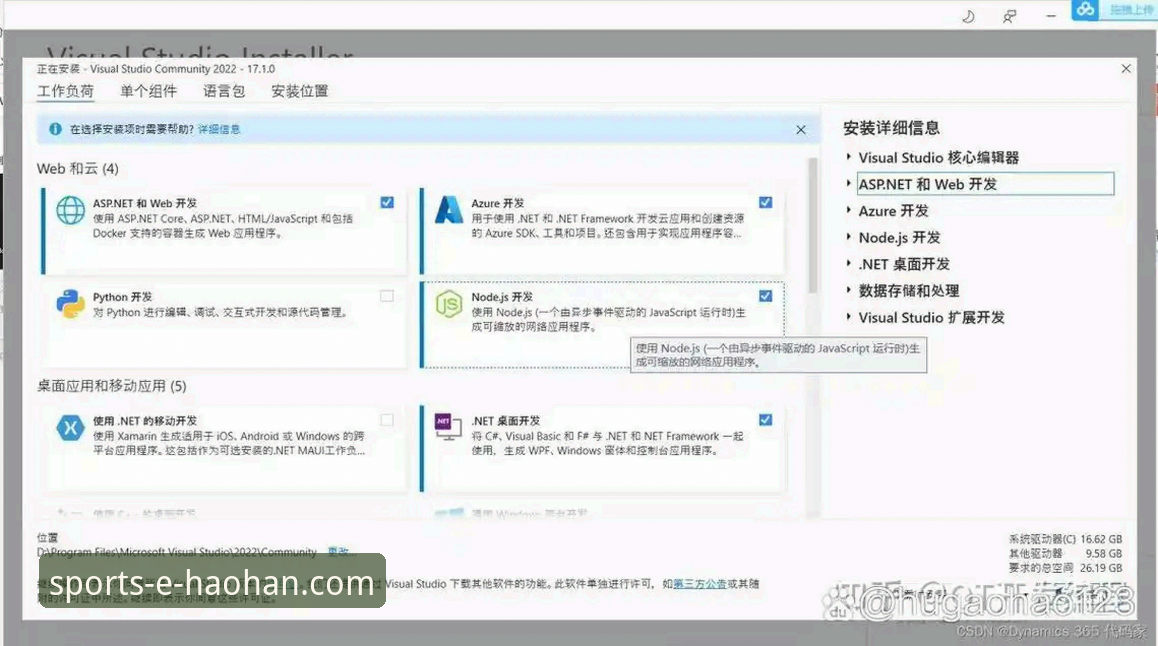Select the Azure 开发 workload card
Viewport: 1158px width, 646px height.
click(x=603, y=230)
